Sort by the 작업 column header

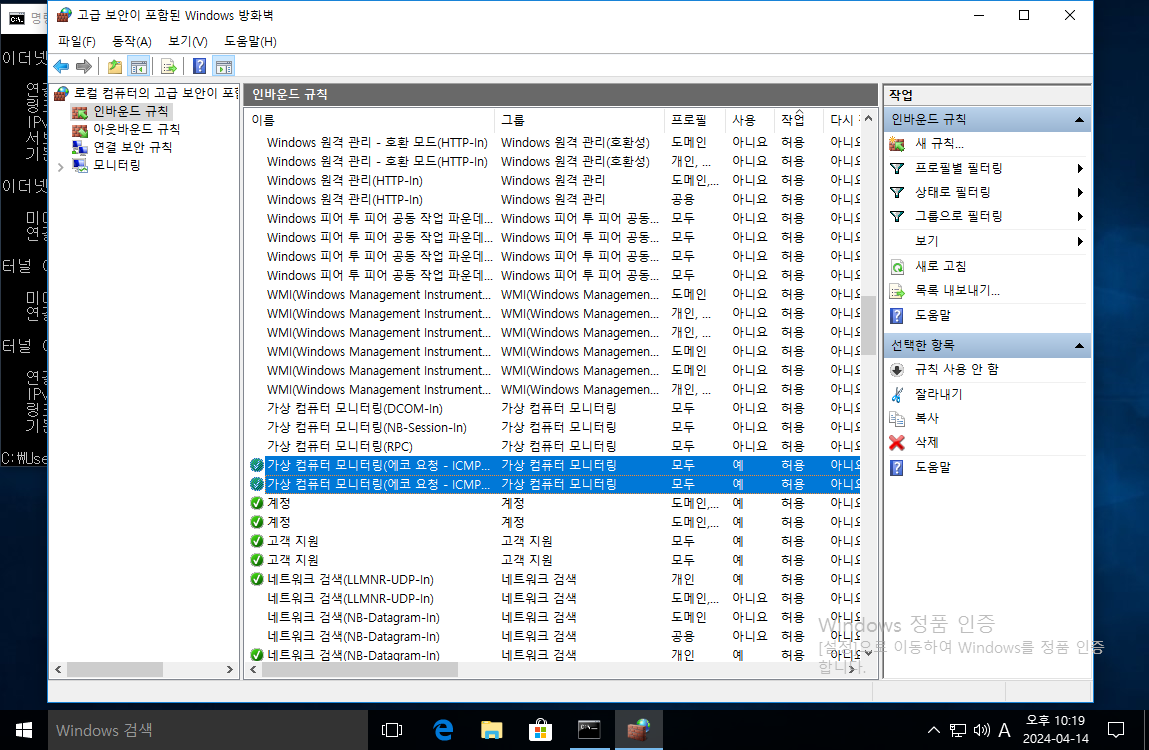pos(798,120)
